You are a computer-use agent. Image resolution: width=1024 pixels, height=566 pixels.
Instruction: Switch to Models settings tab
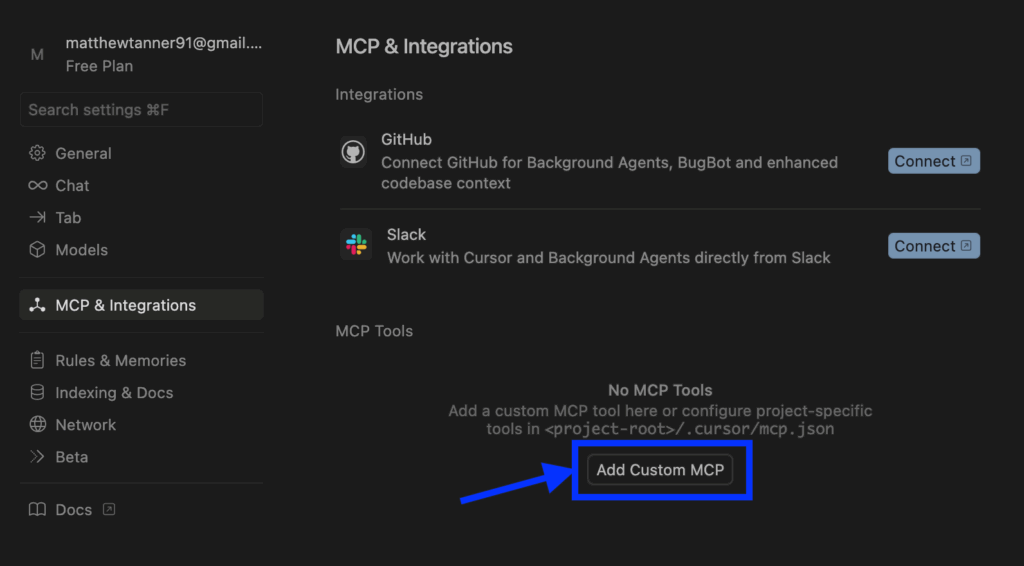point(142,249)
